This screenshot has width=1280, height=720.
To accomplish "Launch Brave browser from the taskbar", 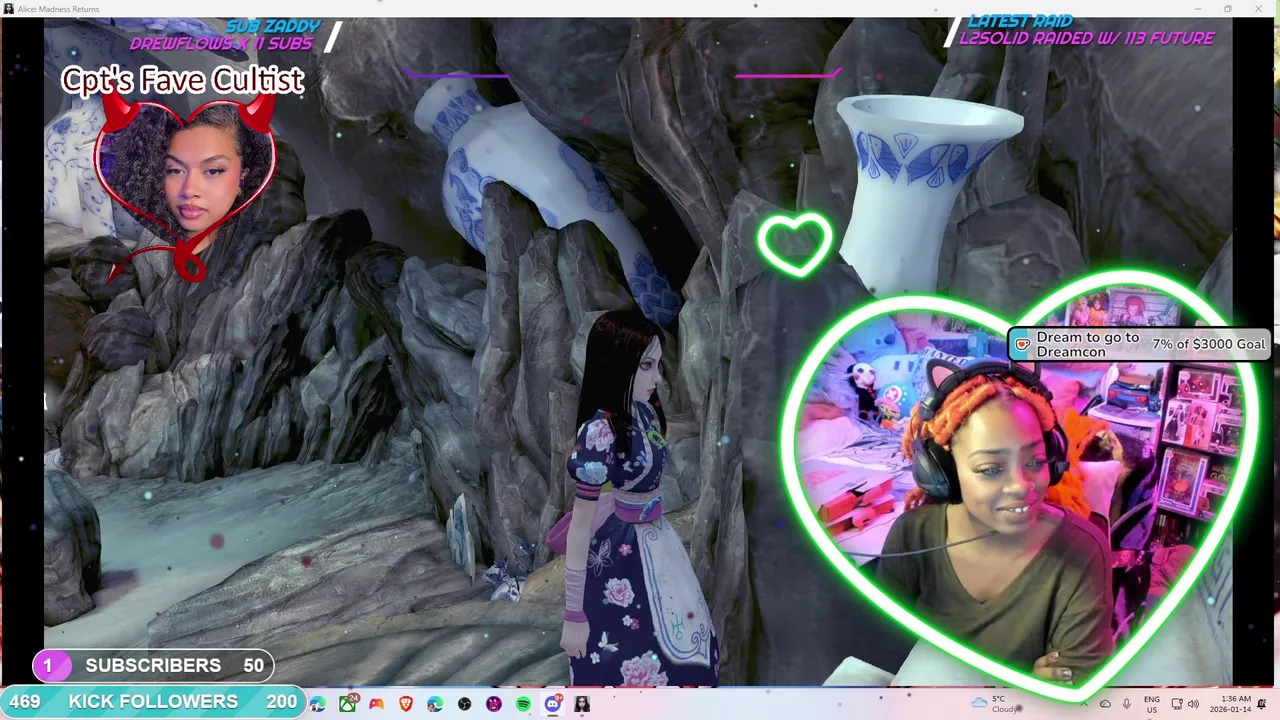I will pos(405,704).
